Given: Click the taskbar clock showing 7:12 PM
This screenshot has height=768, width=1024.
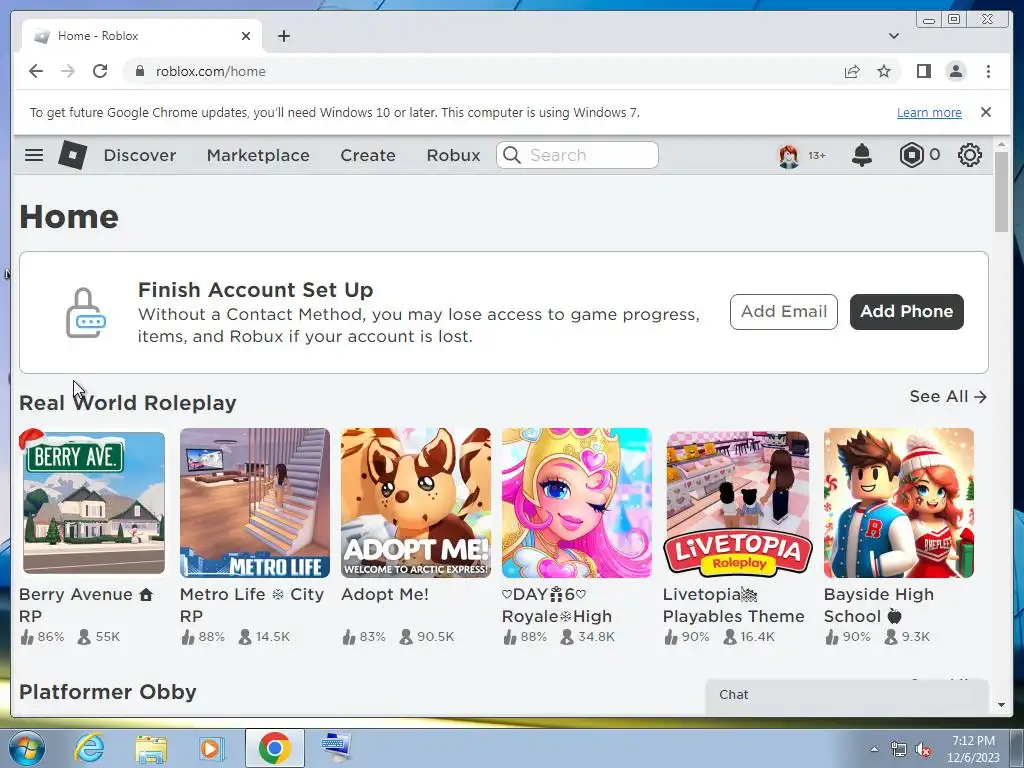Looking at the screenshot, I should coord(973,749).
